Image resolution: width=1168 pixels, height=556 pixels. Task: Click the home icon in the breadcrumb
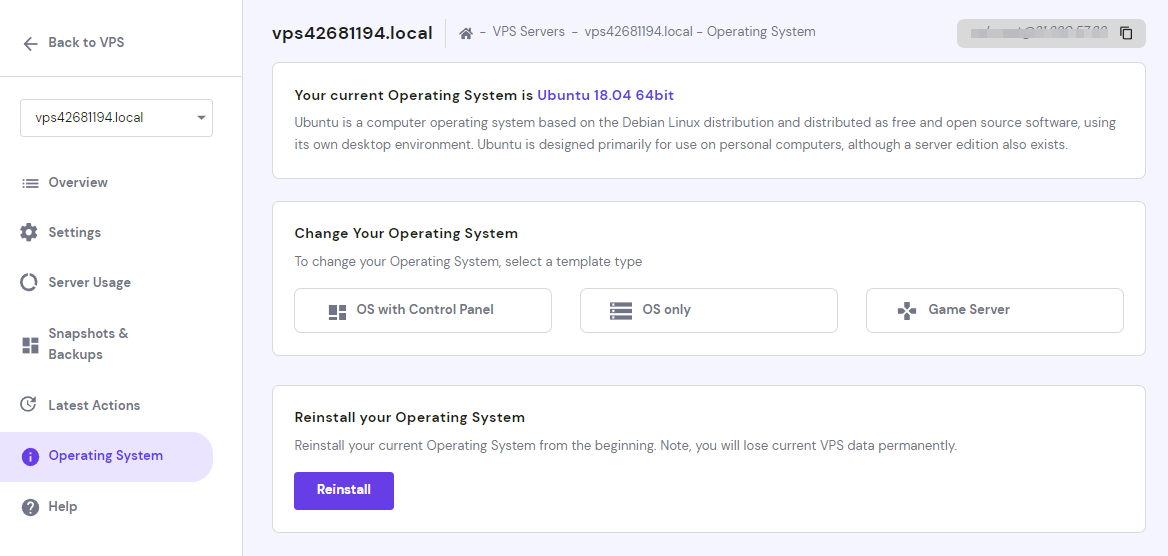466,33
